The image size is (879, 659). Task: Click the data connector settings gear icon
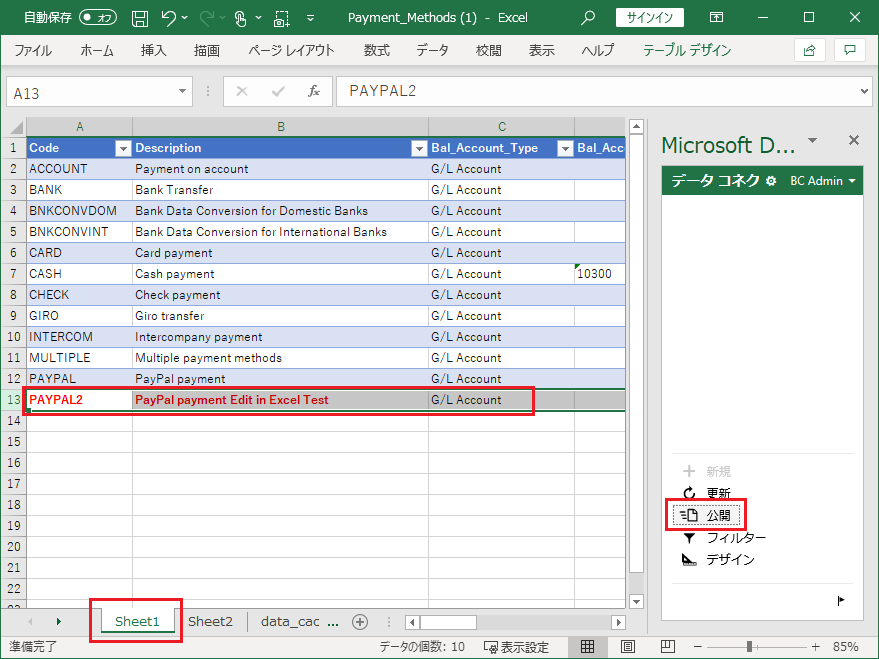[771, 181]
